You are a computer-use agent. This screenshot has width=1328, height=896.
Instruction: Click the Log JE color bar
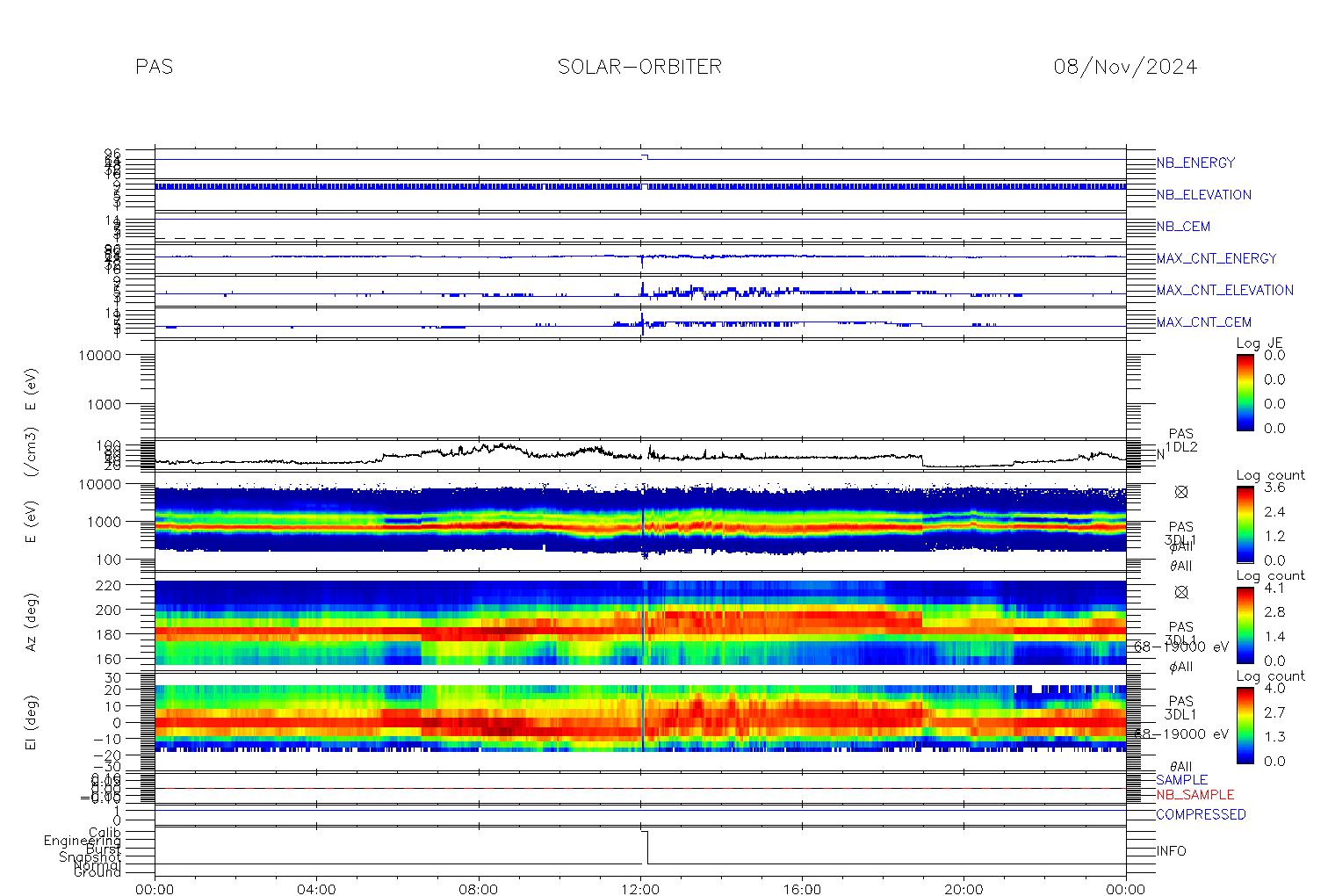(1245, 392)
